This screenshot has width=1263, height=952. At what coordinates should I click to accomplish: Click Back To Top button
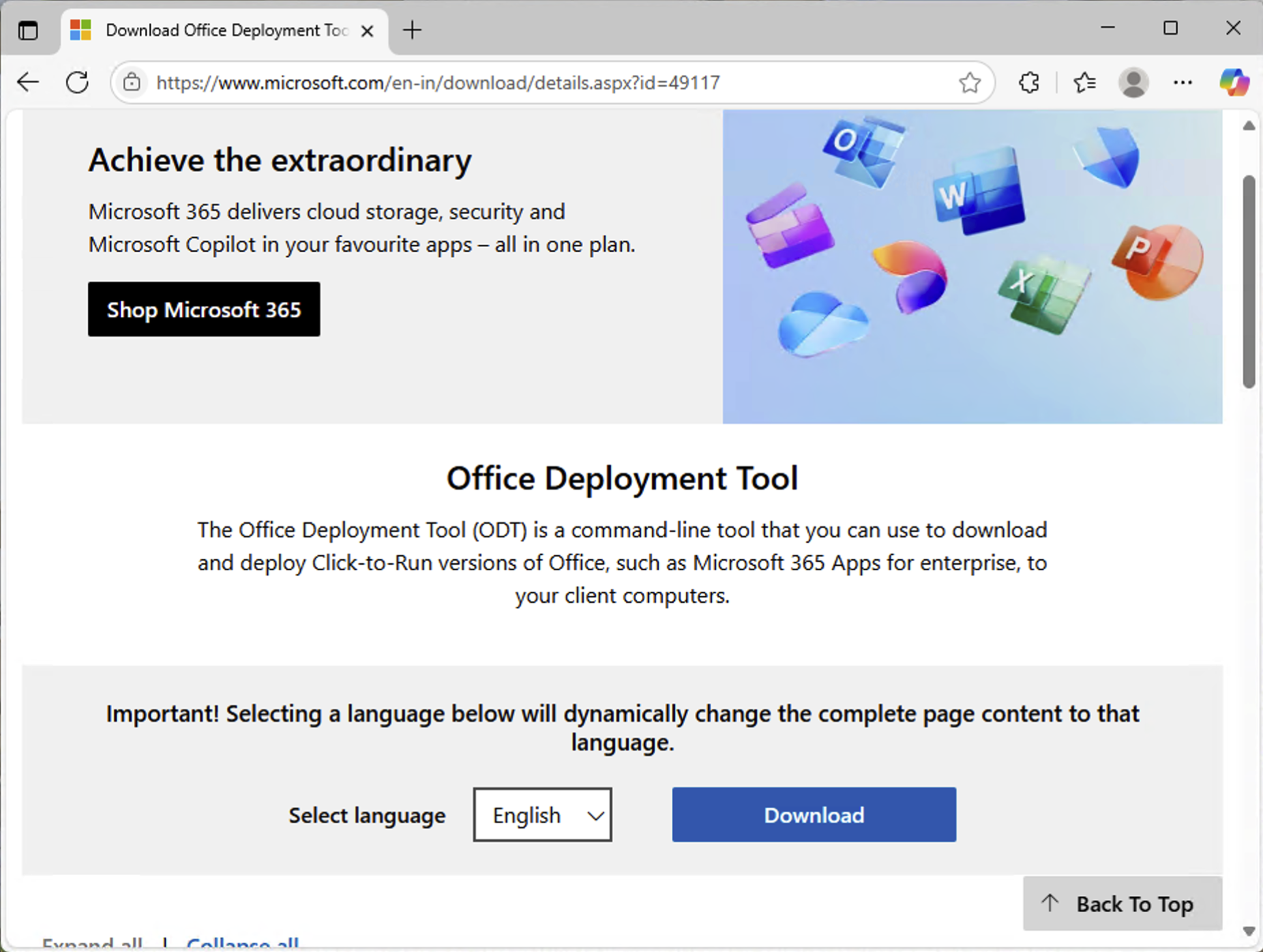pyautogui.click(x=1122, y=904)
